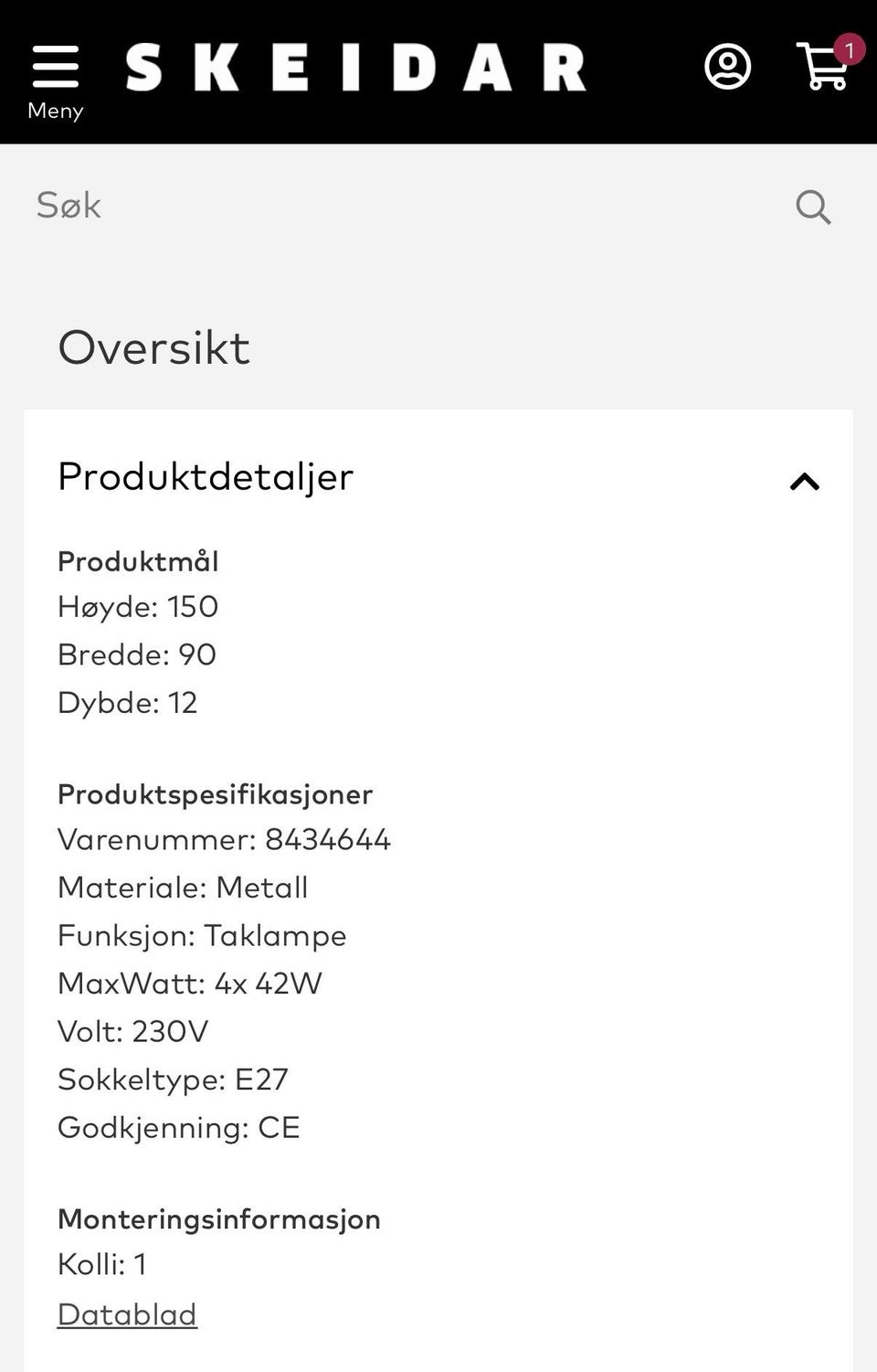Click the Høyde: 150 text
Image resolution: width=877 pixels, height=1372 pixels.
click(138, 607)
